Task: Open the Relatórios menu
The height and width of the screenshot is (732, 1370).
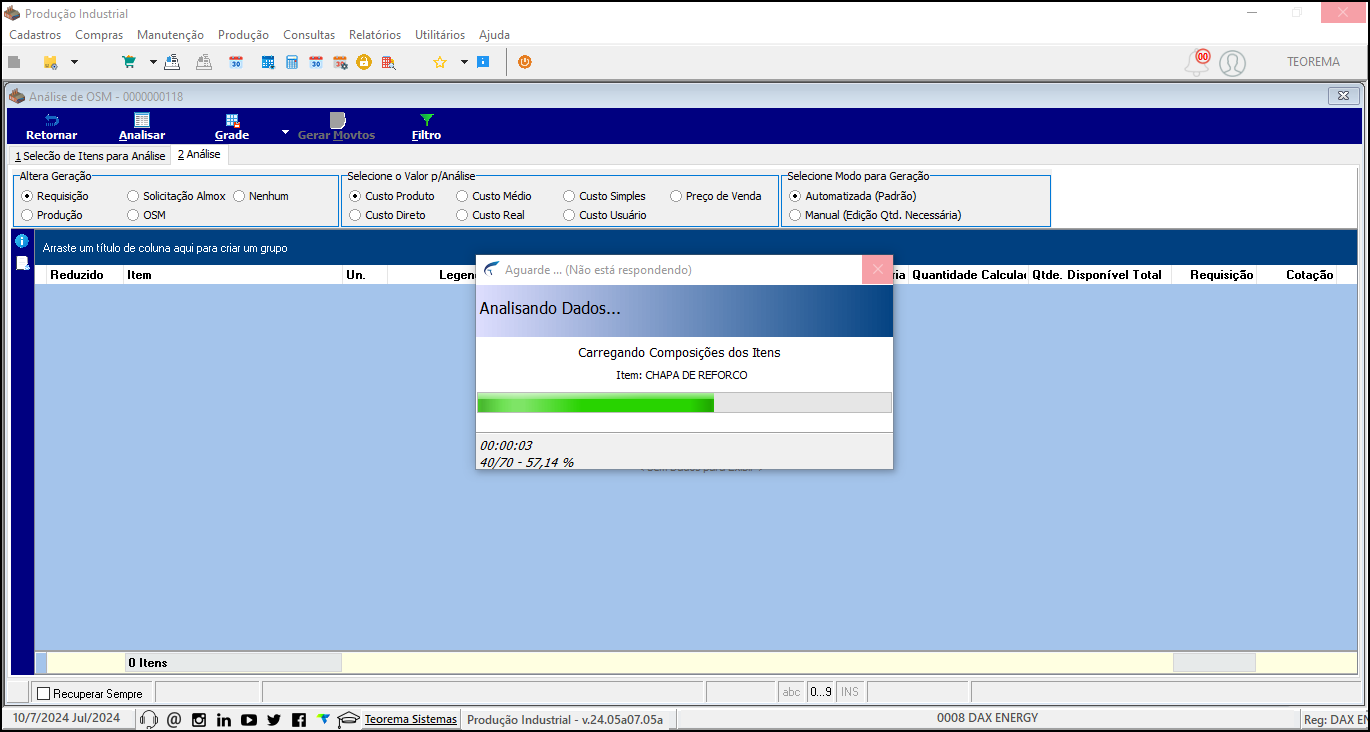Action: (375, 35)
